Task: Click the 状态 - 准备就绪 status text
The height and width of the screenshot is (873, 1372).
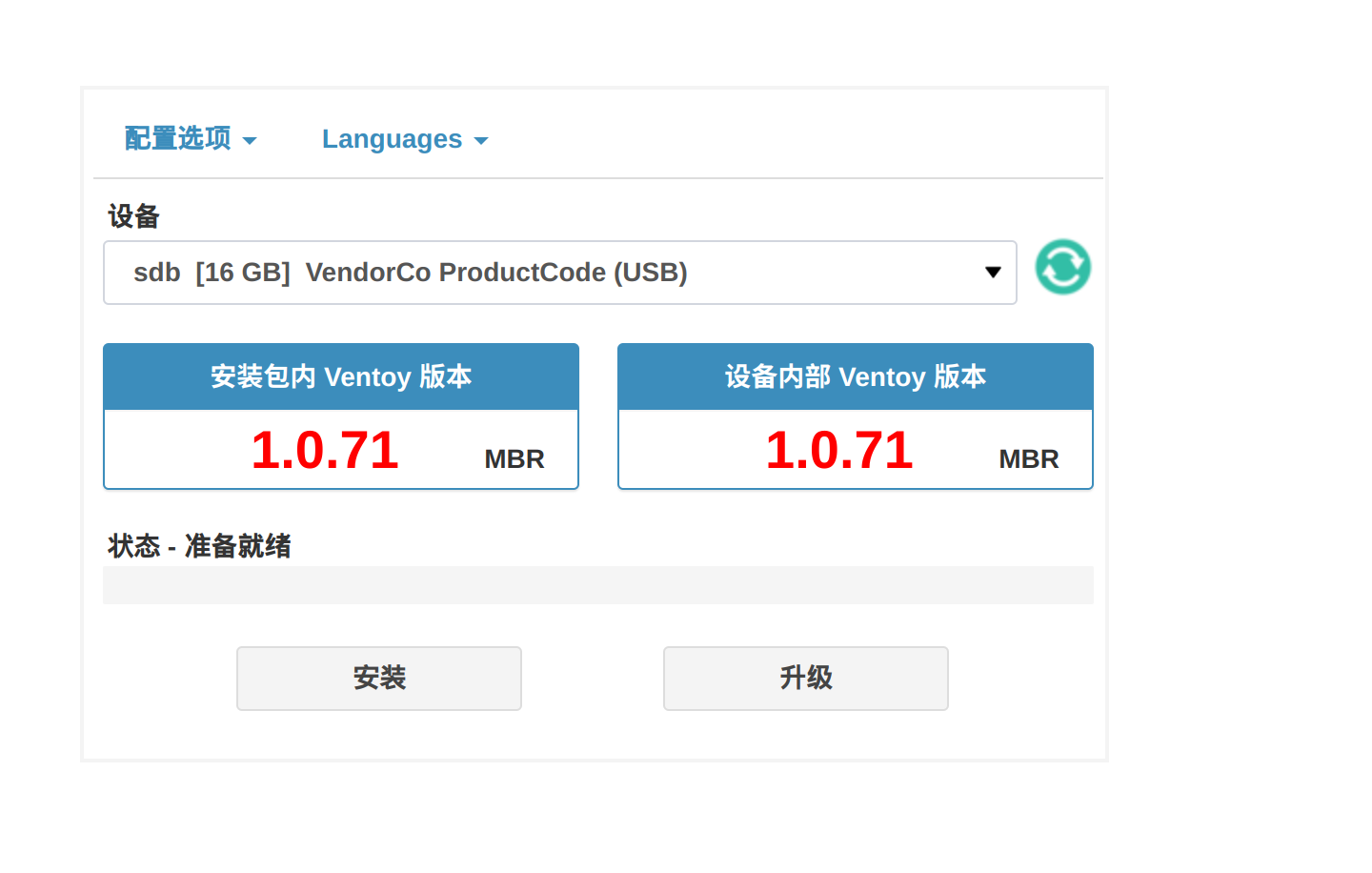Action: 199,546
